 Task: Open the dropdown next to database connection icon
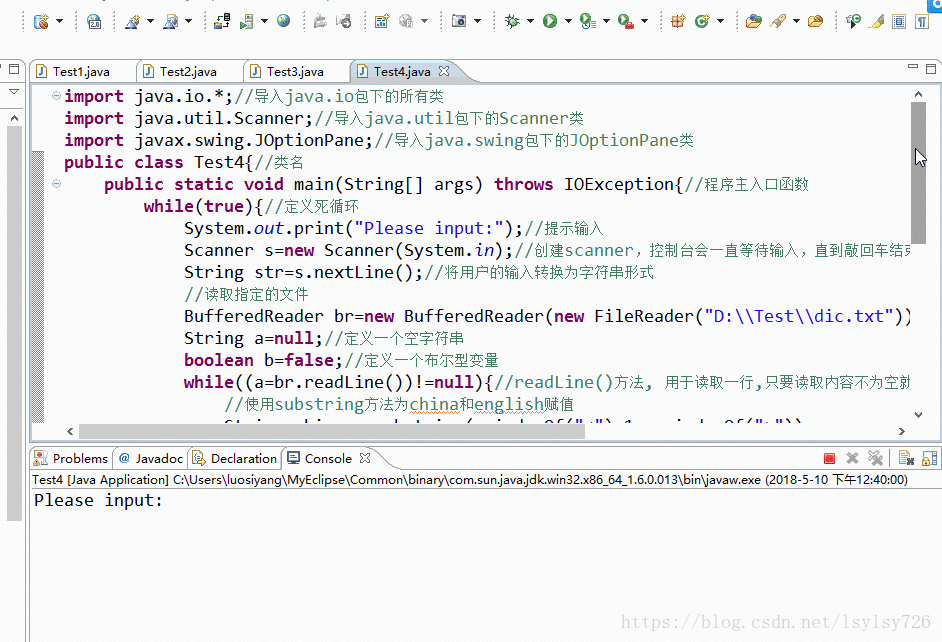coord(59,22)
